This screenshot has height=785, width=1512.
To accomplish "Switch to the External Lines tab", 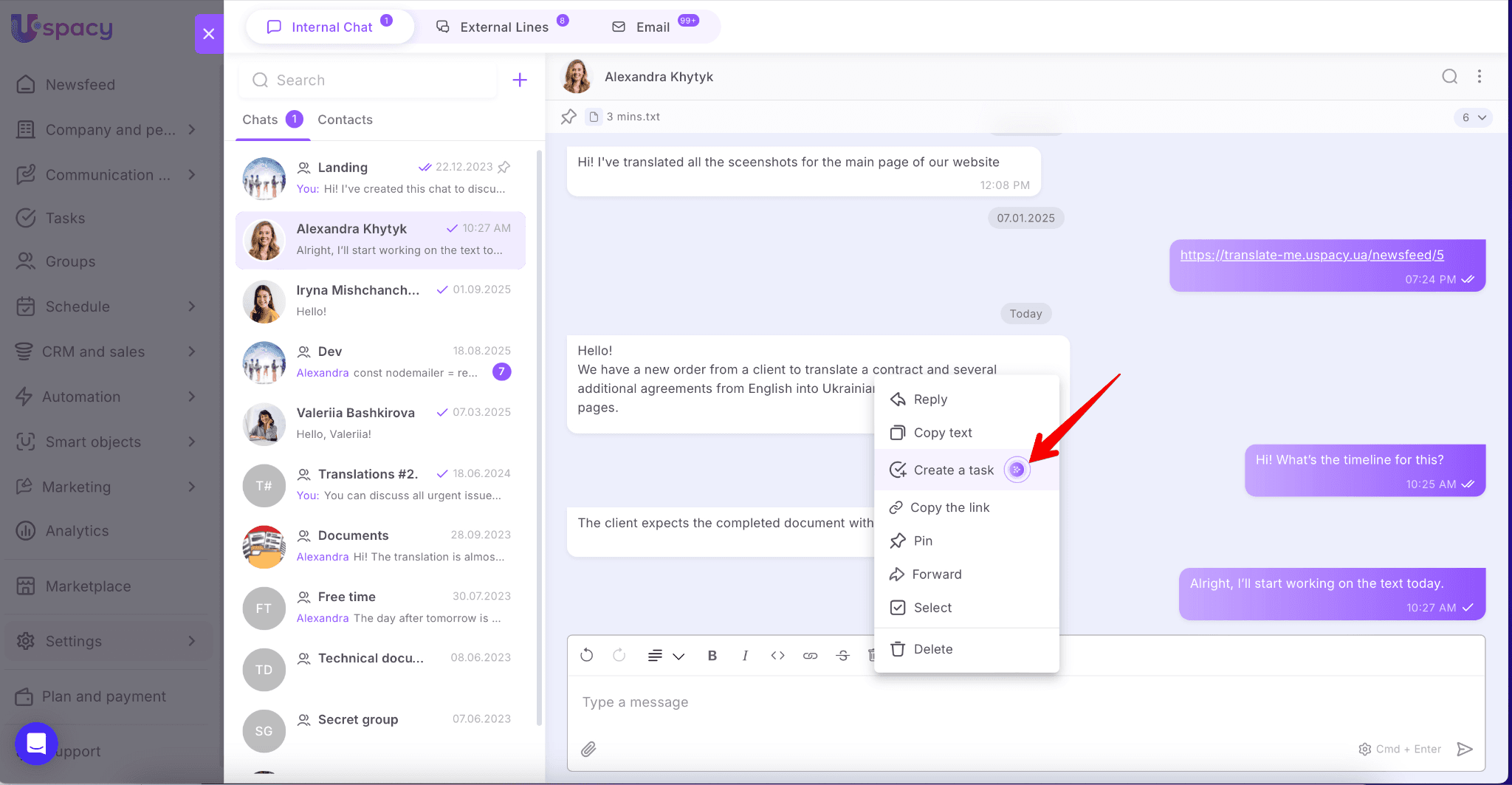I will [504, 27].
